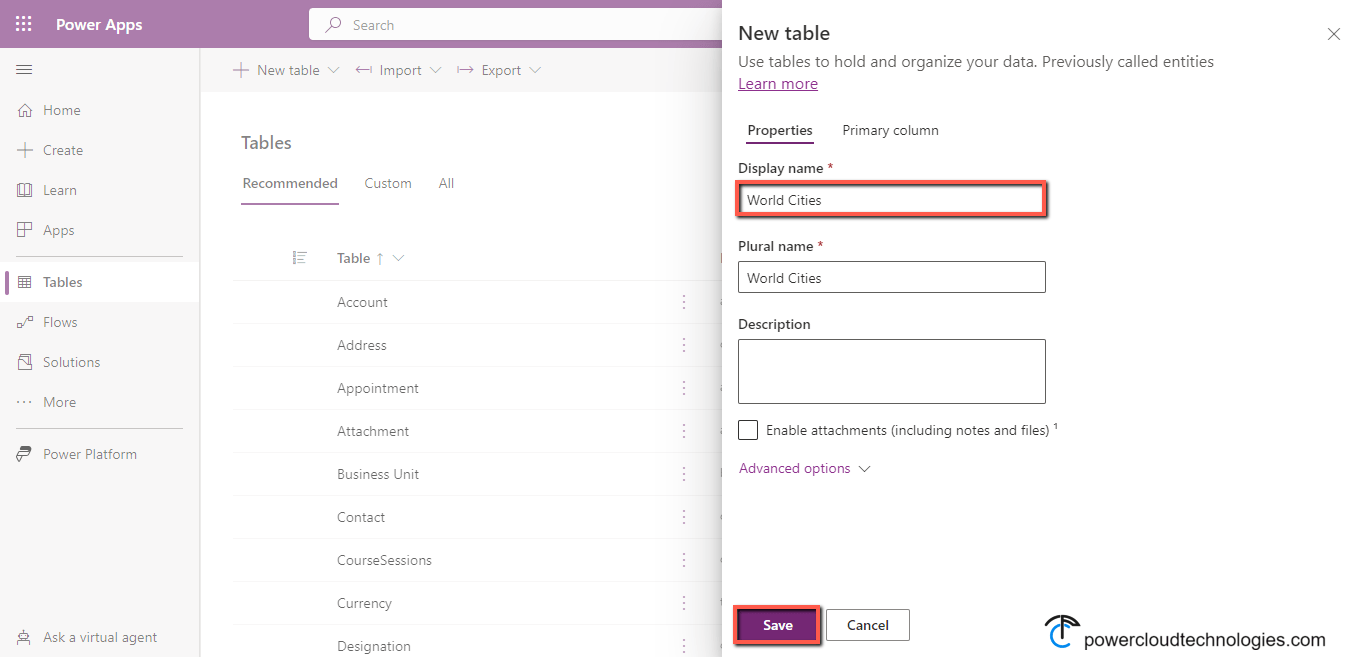Click the Home icon in sidebar
Screen dimensions: 1366x657
point(25,110)
